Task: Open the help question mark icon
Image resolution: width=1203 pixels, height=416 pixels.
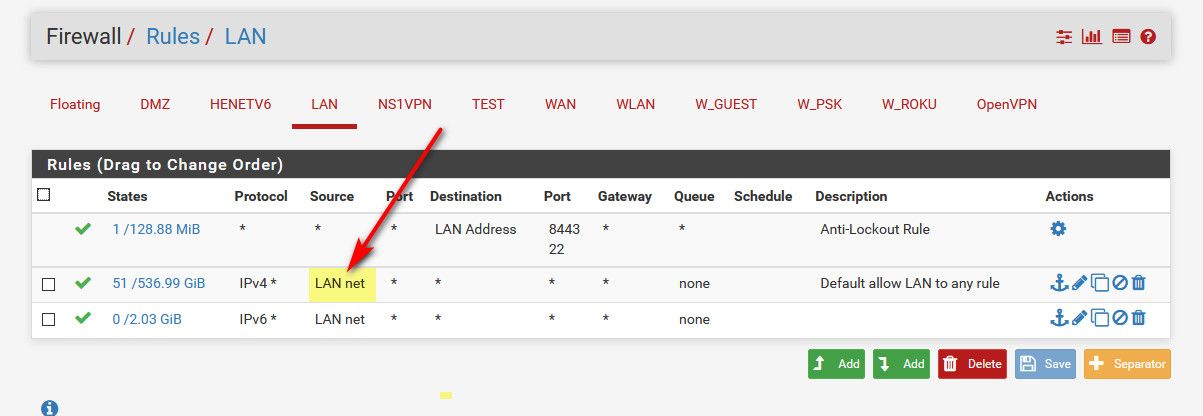Action: click(x=1148, y=37)
